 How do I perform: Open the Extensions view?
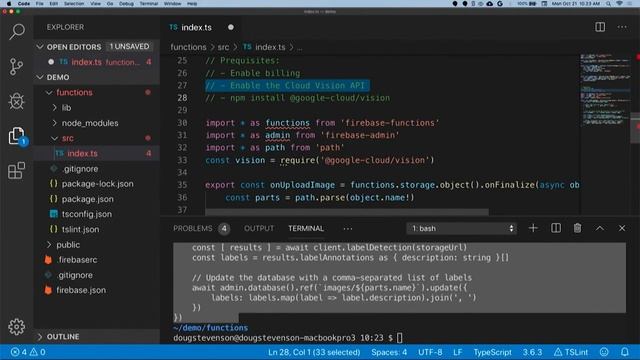coord(17,171)
